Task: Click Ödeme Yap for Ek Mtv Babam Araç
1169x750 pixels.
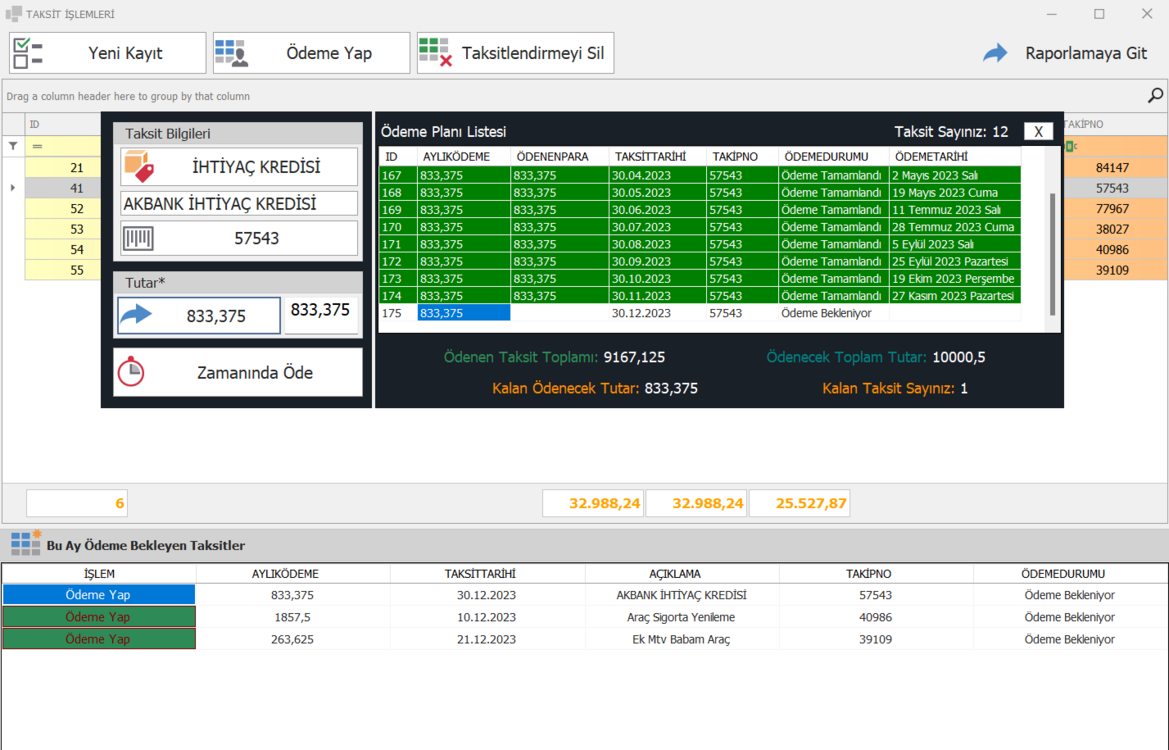Action: point(98,639)
